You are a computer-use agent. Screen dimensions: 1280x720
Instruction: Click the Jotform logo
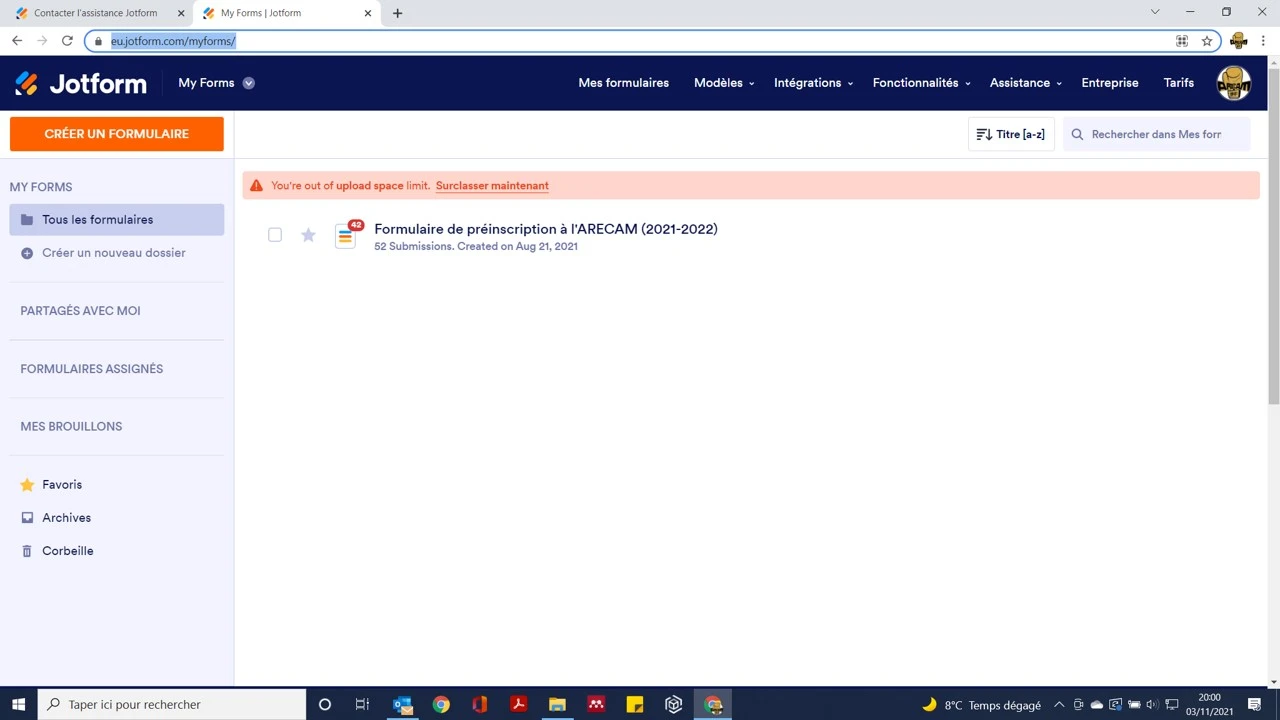point(80,83)
